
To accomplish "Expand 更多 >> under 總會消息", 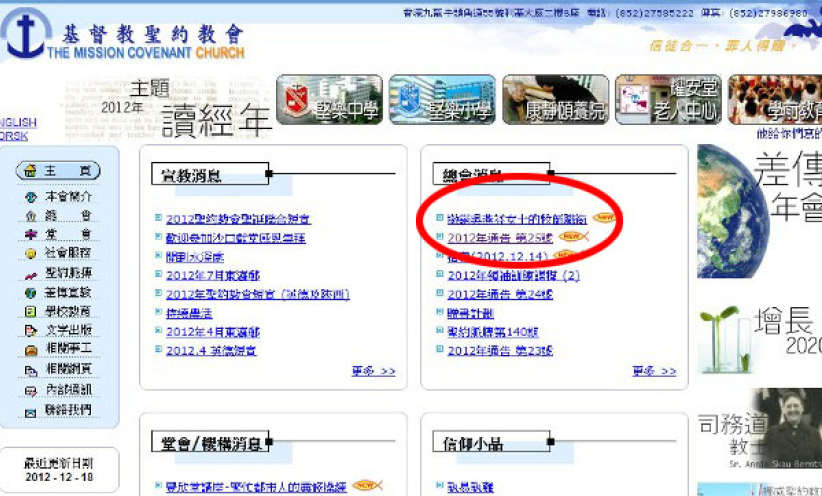I will 654,371.
